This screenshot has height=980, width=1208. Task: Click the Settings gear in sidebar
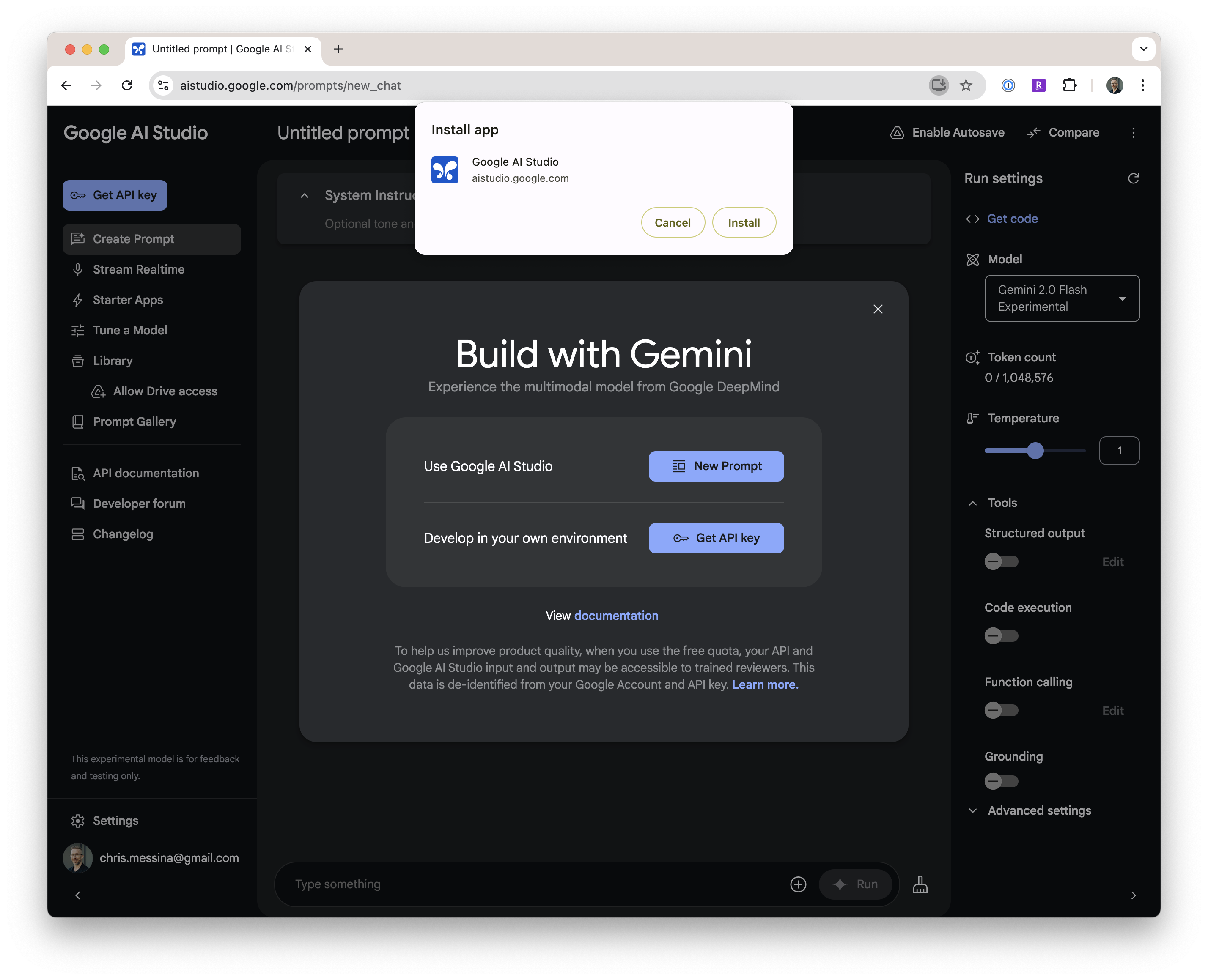(78, 820)
